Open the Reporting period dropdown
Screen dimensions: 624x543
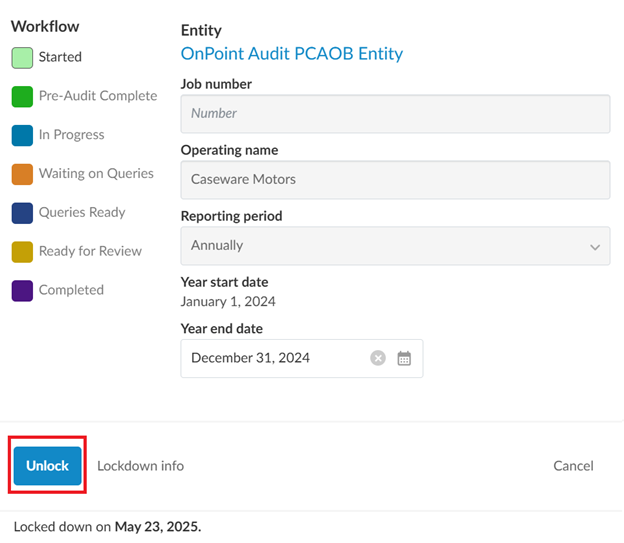click(x=394, y=246)
